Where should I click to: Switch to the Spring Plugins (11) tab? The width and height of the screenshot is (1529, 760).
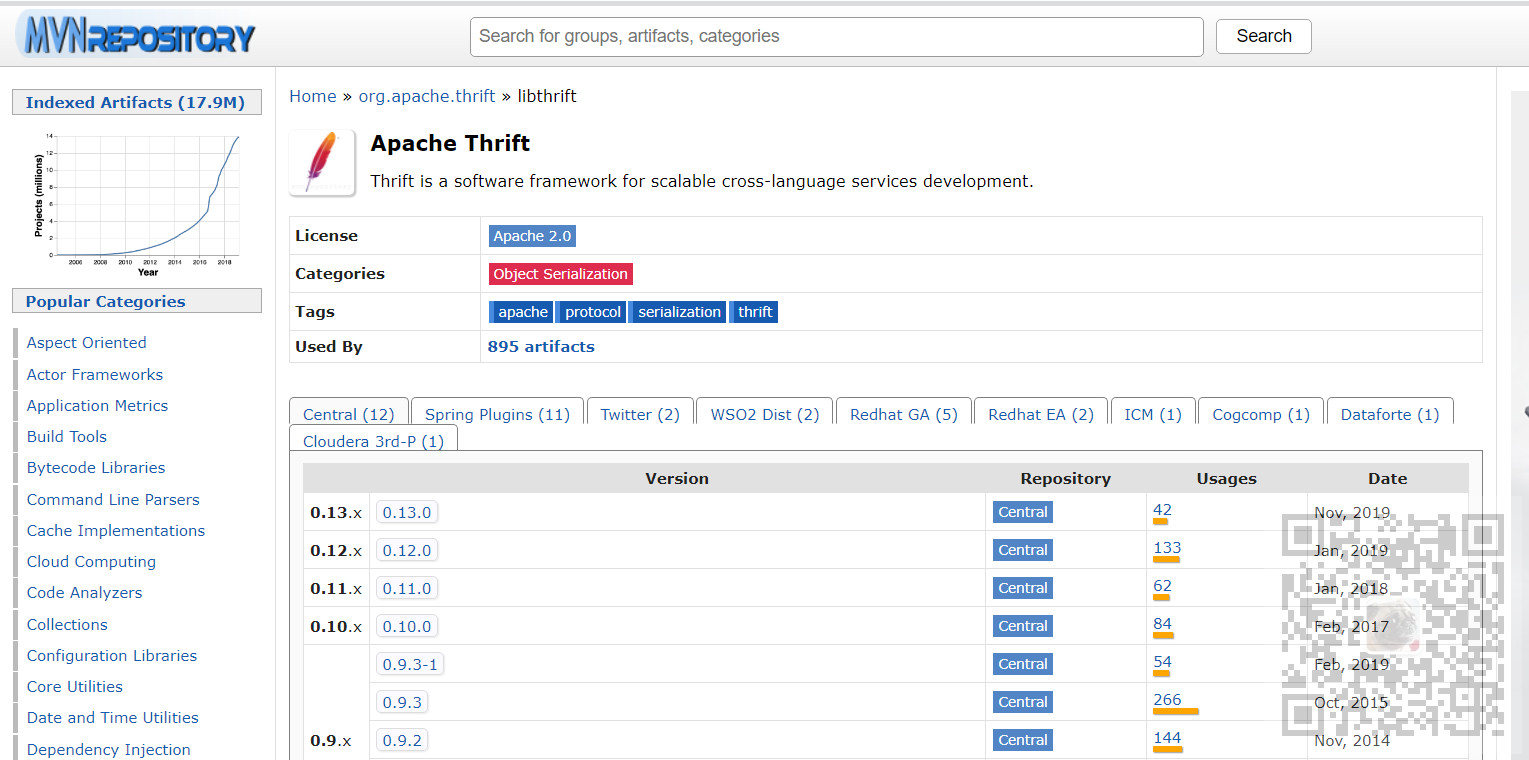point(497,414)
